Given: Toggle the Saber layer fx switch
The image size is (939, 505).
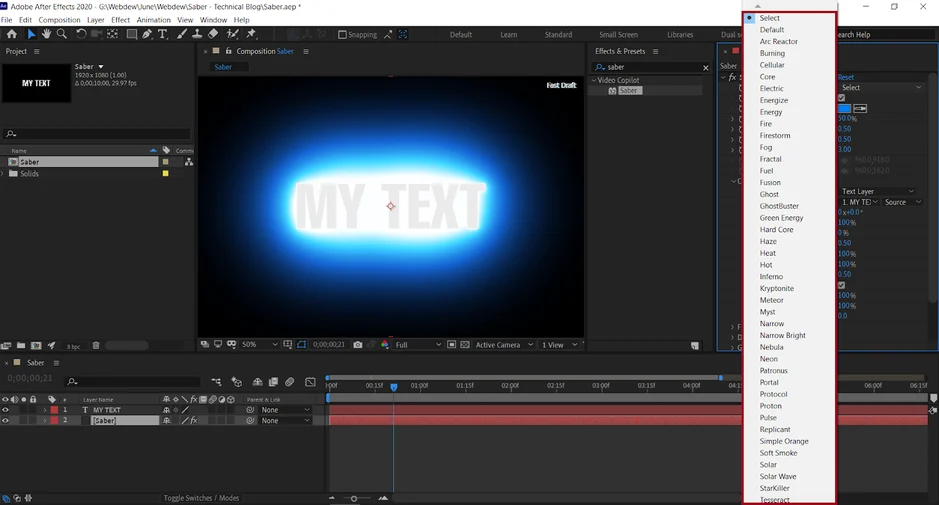Looking at the screenshot, I should tap(193, 421).
